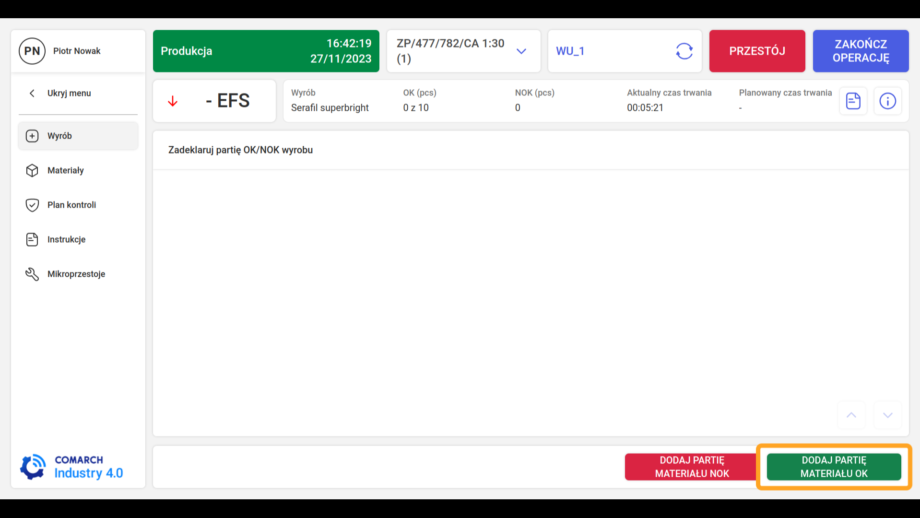Click the ZAKOŃCZ OPERACJĘ button
920x518 pixels.
tap(861, 51)
